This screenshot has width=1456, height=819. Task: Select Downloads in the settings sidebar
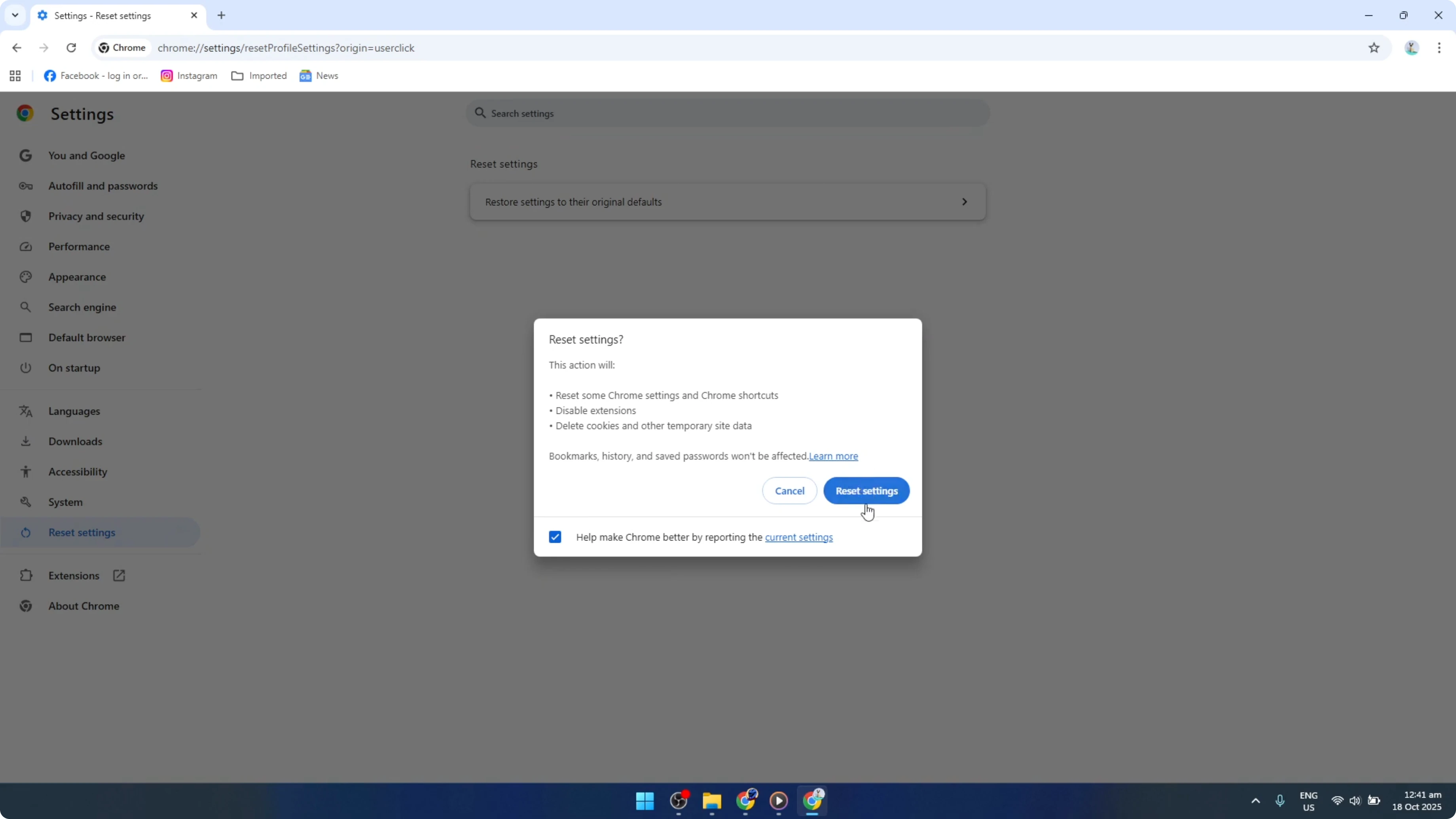click(75, 442)
